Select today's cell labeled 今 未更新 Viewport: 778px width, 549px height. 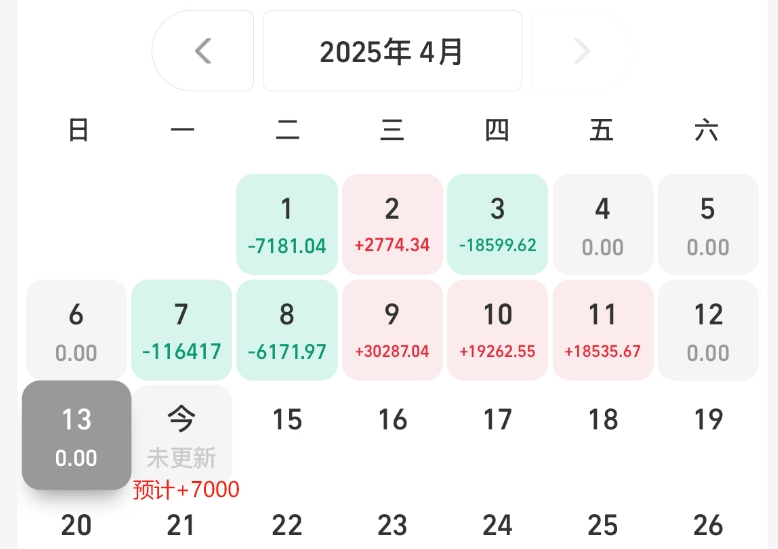click(x=182, y=435)
